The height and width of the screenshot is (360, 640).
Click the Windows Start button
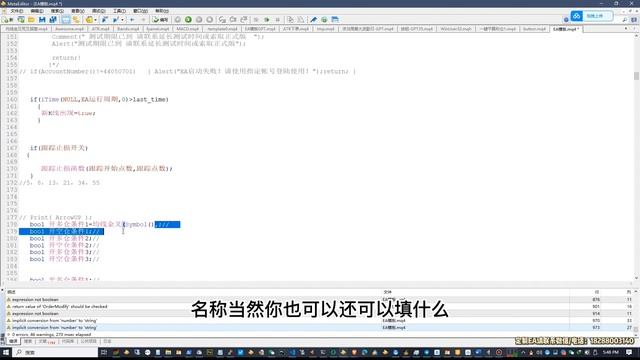coord(6,352)
